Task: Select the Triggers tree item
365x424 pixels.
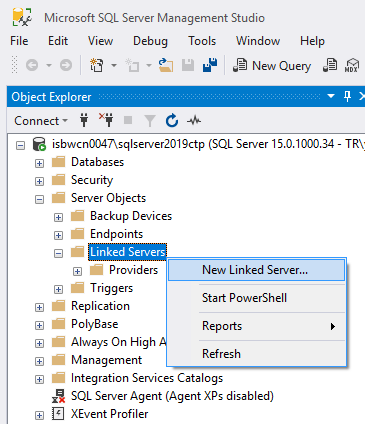Action: point(111,288)
